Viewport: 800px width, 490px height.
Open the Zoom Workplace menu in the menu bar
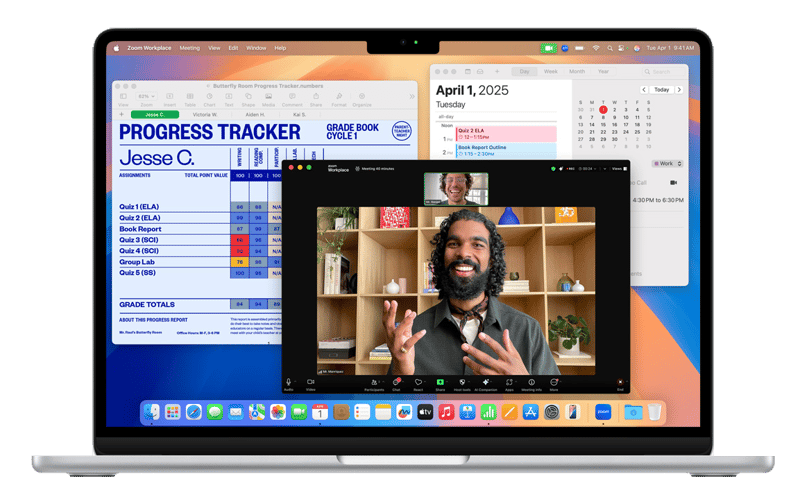149,48
